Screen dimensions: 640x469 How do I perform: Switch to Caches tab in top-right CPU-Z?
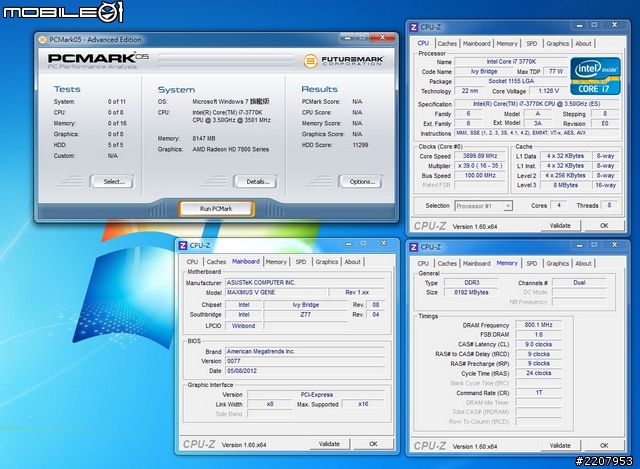click(x=447, y=44)
